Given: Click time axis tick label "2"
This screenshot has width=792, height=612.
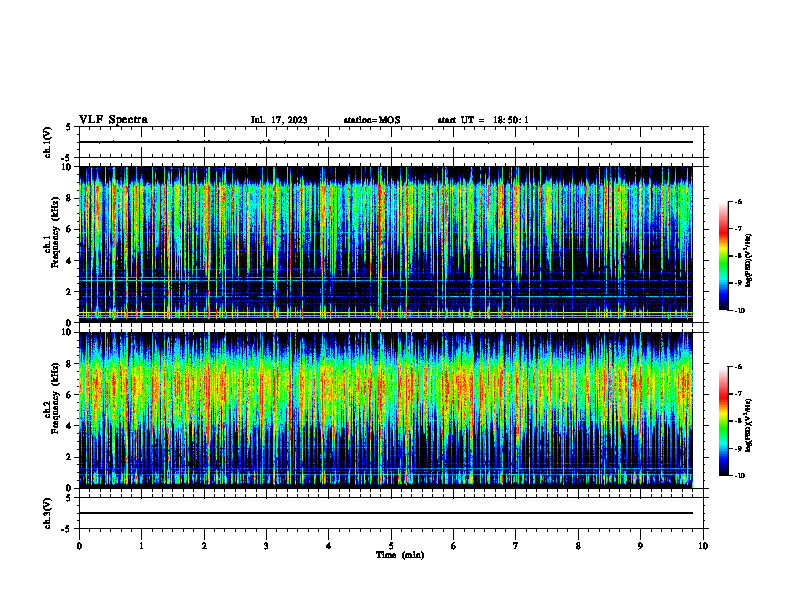Looking at the screenshot, I should pos(204,546).
